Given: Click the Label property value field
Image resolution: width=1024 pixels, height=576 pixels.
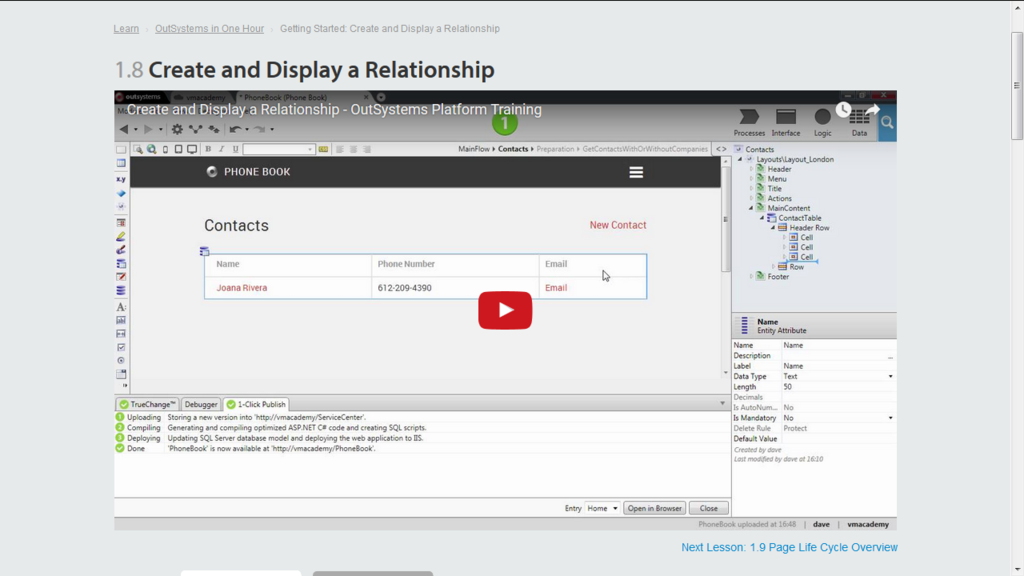Looking at the screenshot, I should coord(839,366).
